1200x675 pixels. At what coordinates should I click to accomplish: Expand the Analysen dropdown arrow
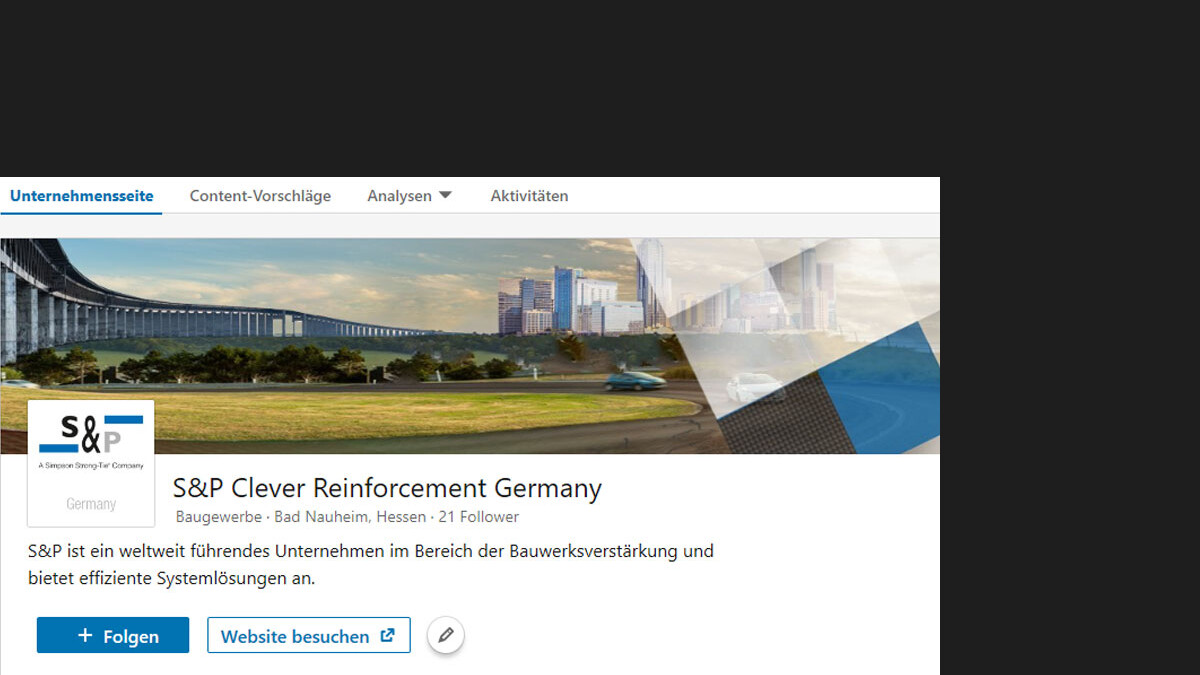(x=445, y=195)
